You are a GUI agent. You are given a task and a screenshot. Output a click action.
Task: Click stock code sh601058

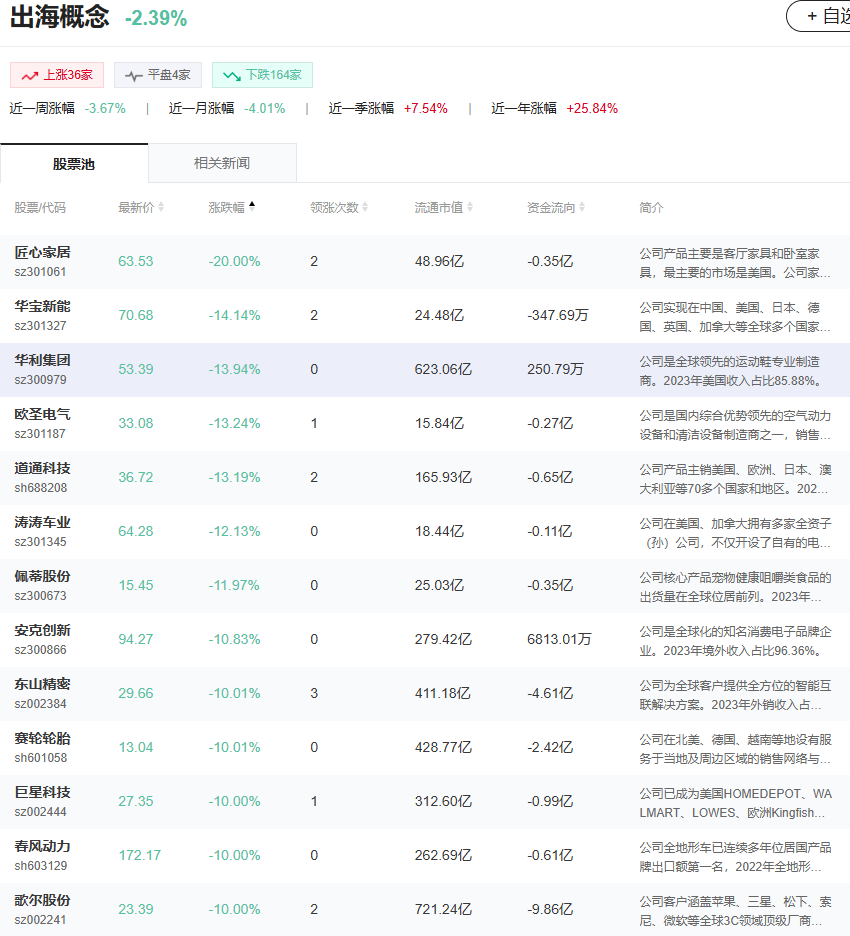(x=41, y=758)
